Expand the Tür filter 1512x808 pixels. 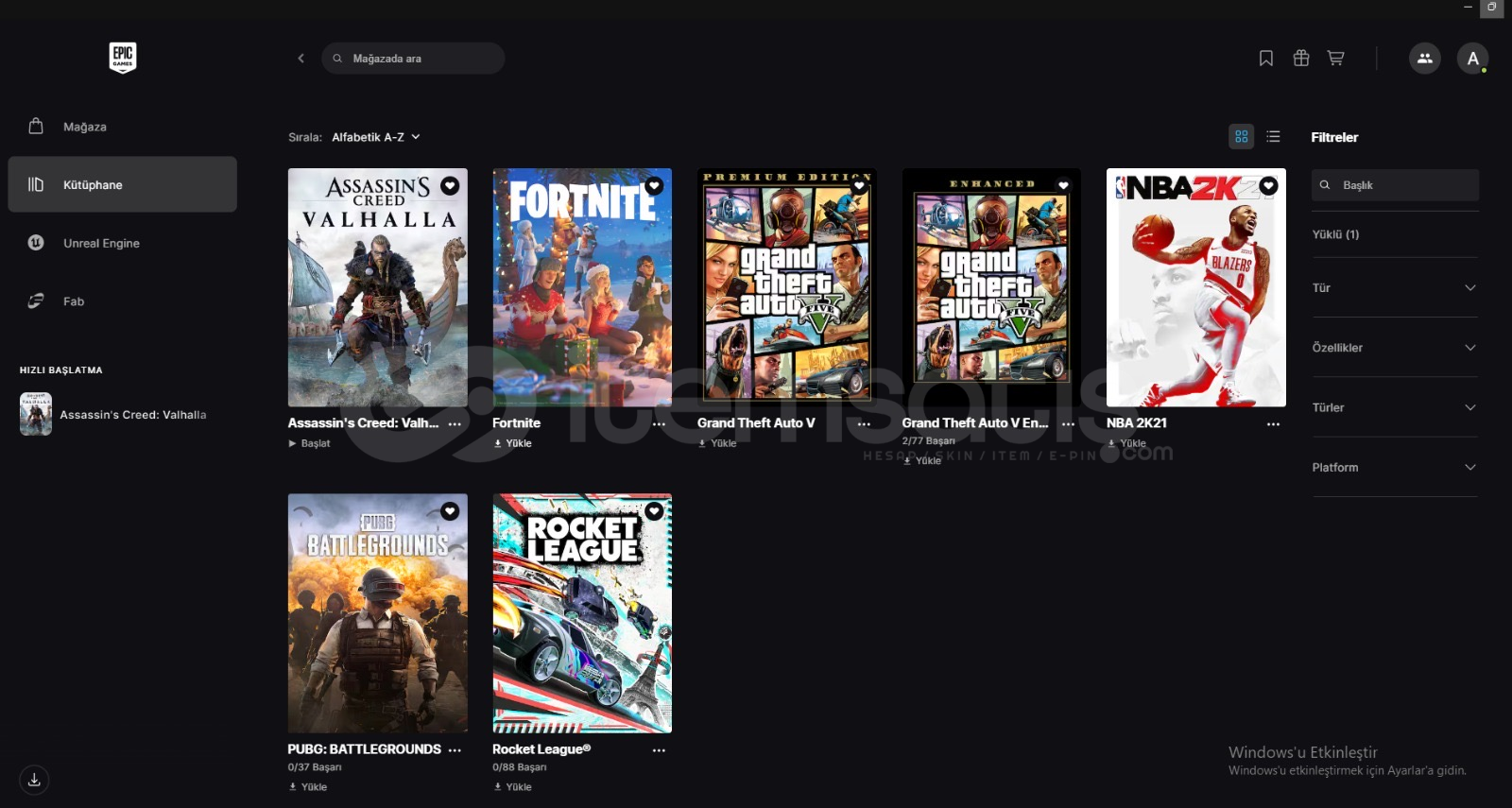(1395, 287)
